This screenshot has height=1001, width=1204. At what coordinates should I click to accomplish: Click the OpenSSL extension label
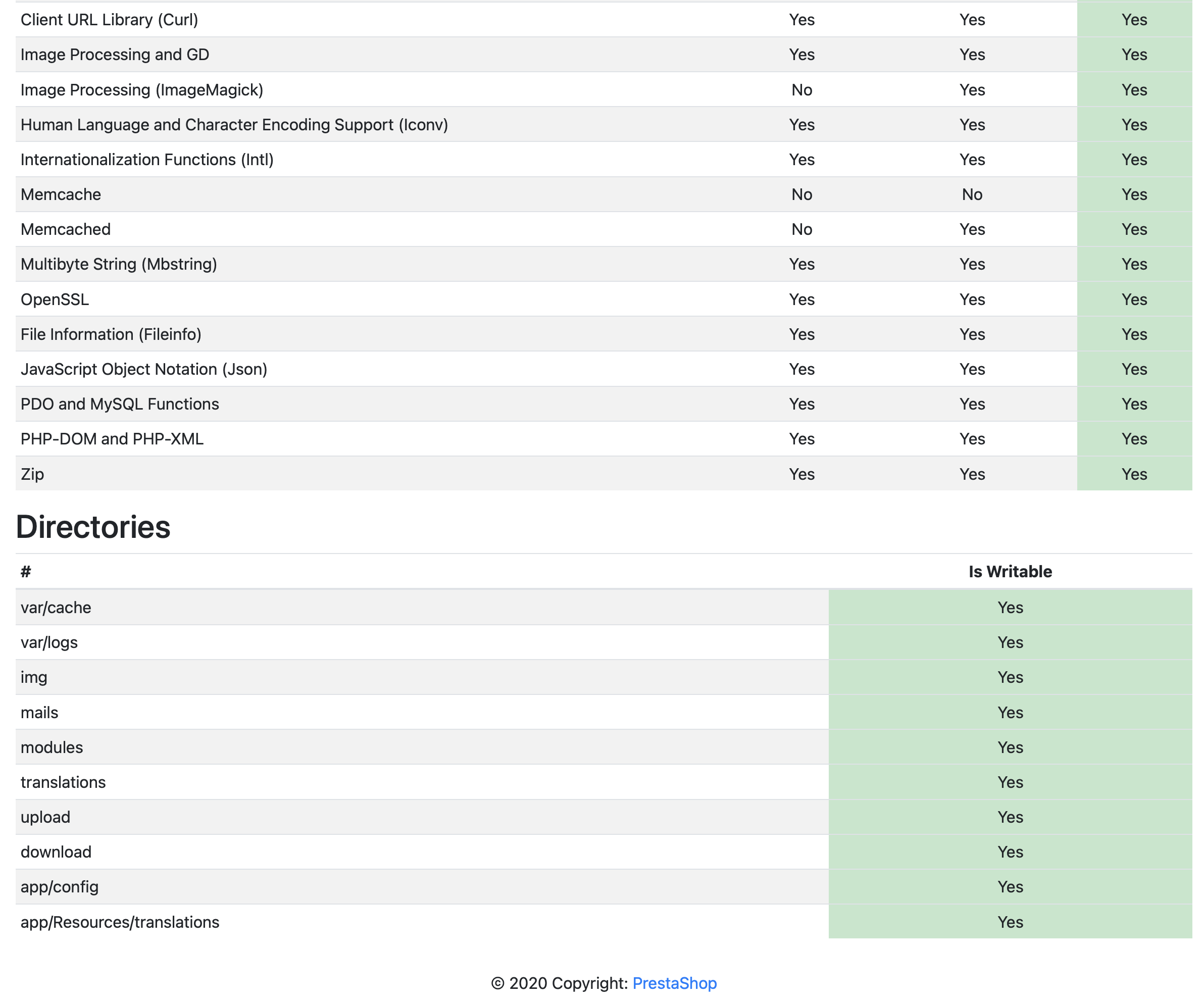coord(55,299)
